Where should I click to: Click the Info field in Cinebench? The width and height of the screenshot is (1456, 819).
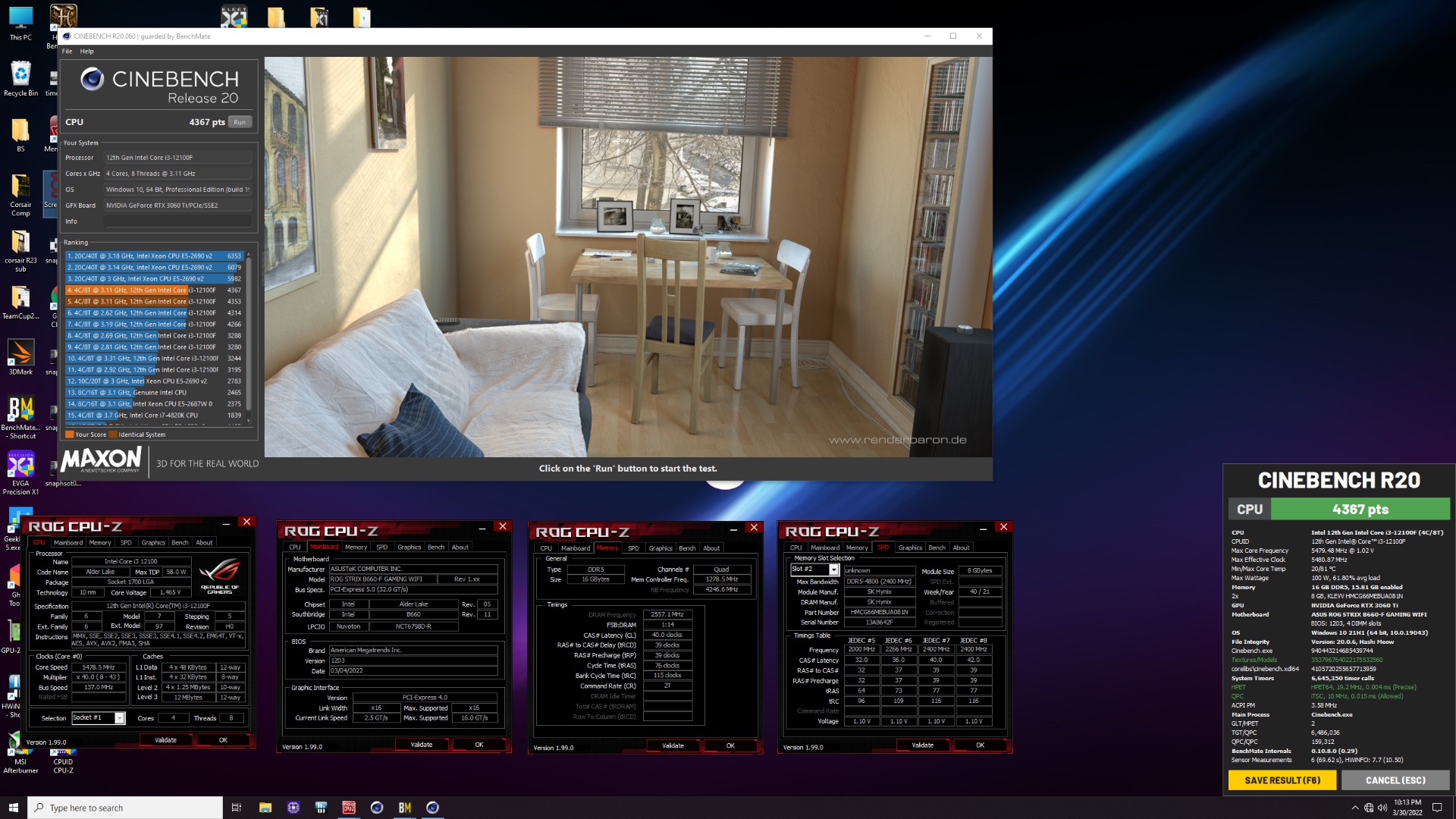pos(177,221)
